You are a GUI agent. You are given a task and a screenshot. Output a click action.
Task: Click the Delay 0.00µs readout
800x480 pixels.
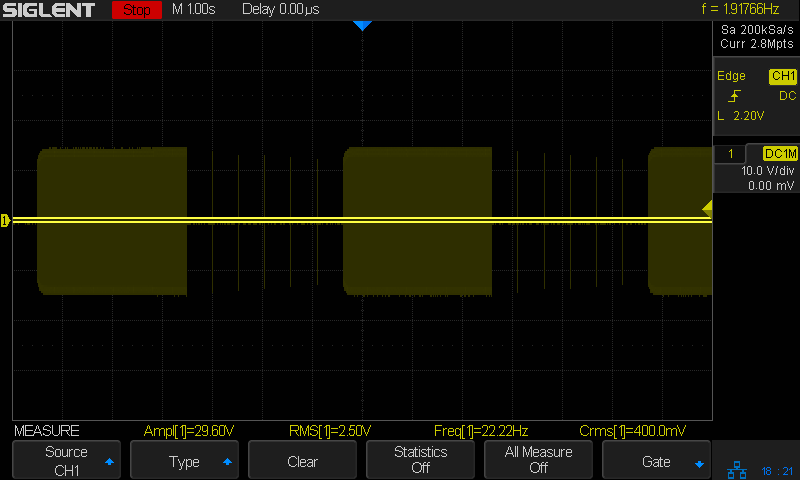coord(281,9)
